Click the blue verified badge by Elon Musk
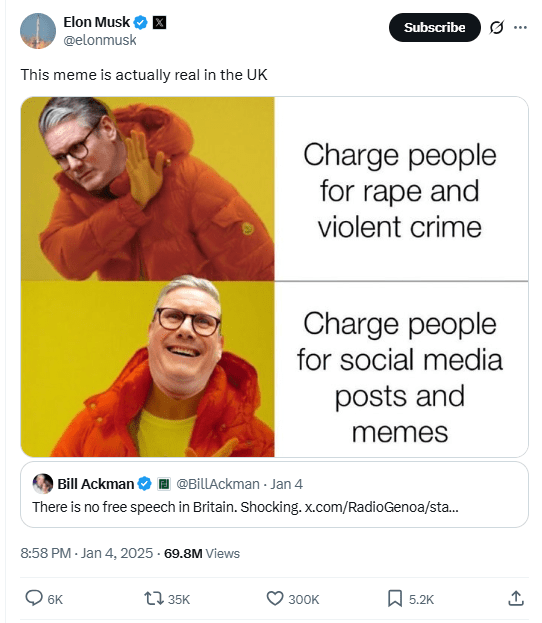Viewport: 542px width, 623px height. click(x=140, y=22)
